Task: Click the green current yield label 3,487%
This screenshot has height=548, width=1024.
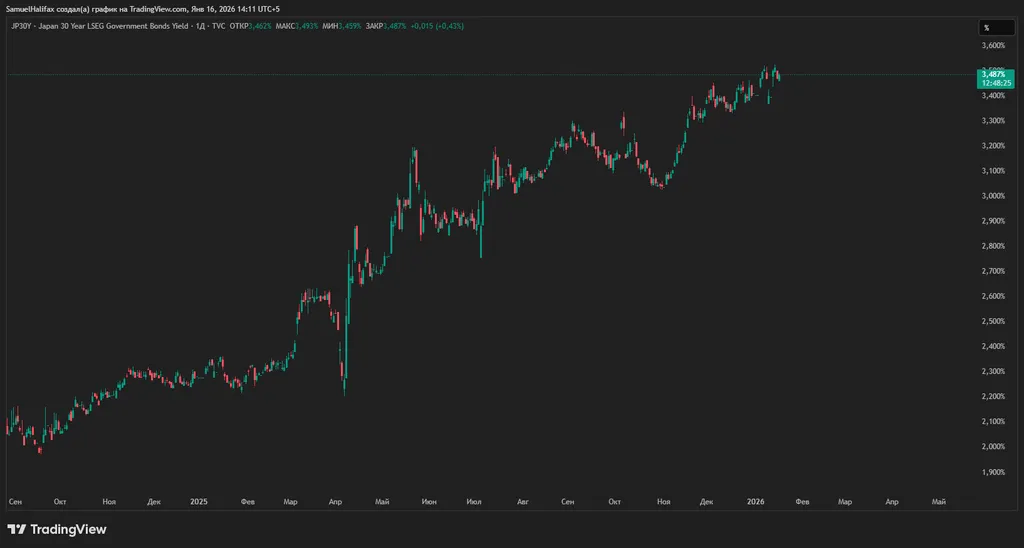Action: click(993, 73)
